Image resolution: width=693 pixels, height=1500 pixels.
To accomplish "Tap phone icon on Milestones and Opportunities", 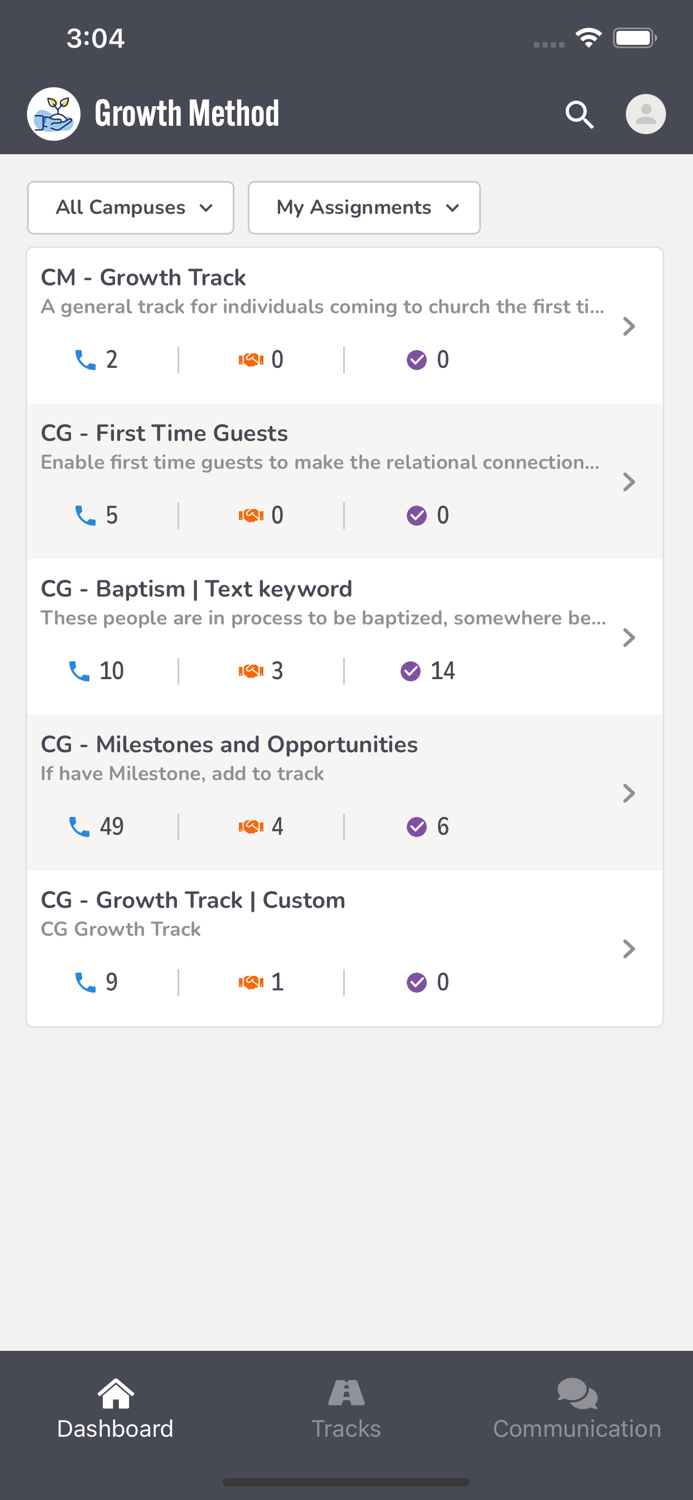I will point(79,827).
